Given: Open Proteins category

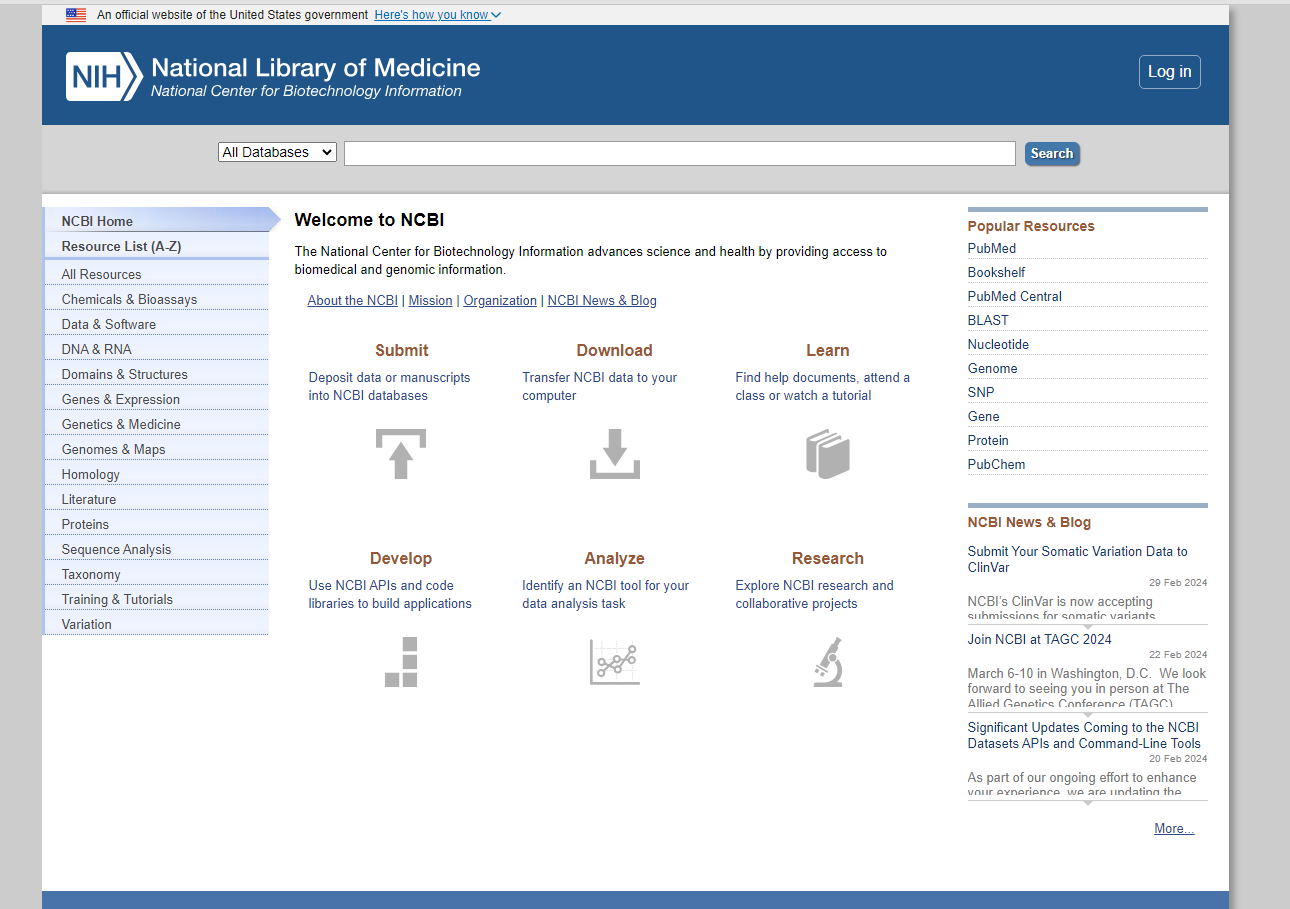Looking at the screenshot, I should tap(157, 524).
